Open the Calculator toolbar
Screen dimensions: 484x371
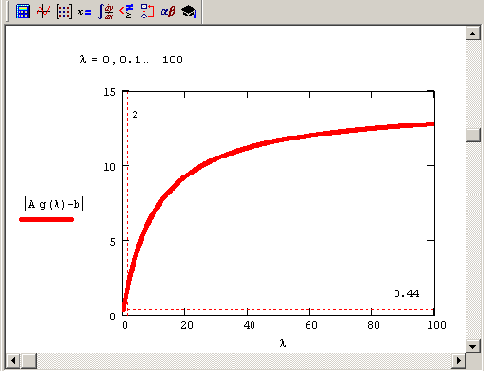23,11
